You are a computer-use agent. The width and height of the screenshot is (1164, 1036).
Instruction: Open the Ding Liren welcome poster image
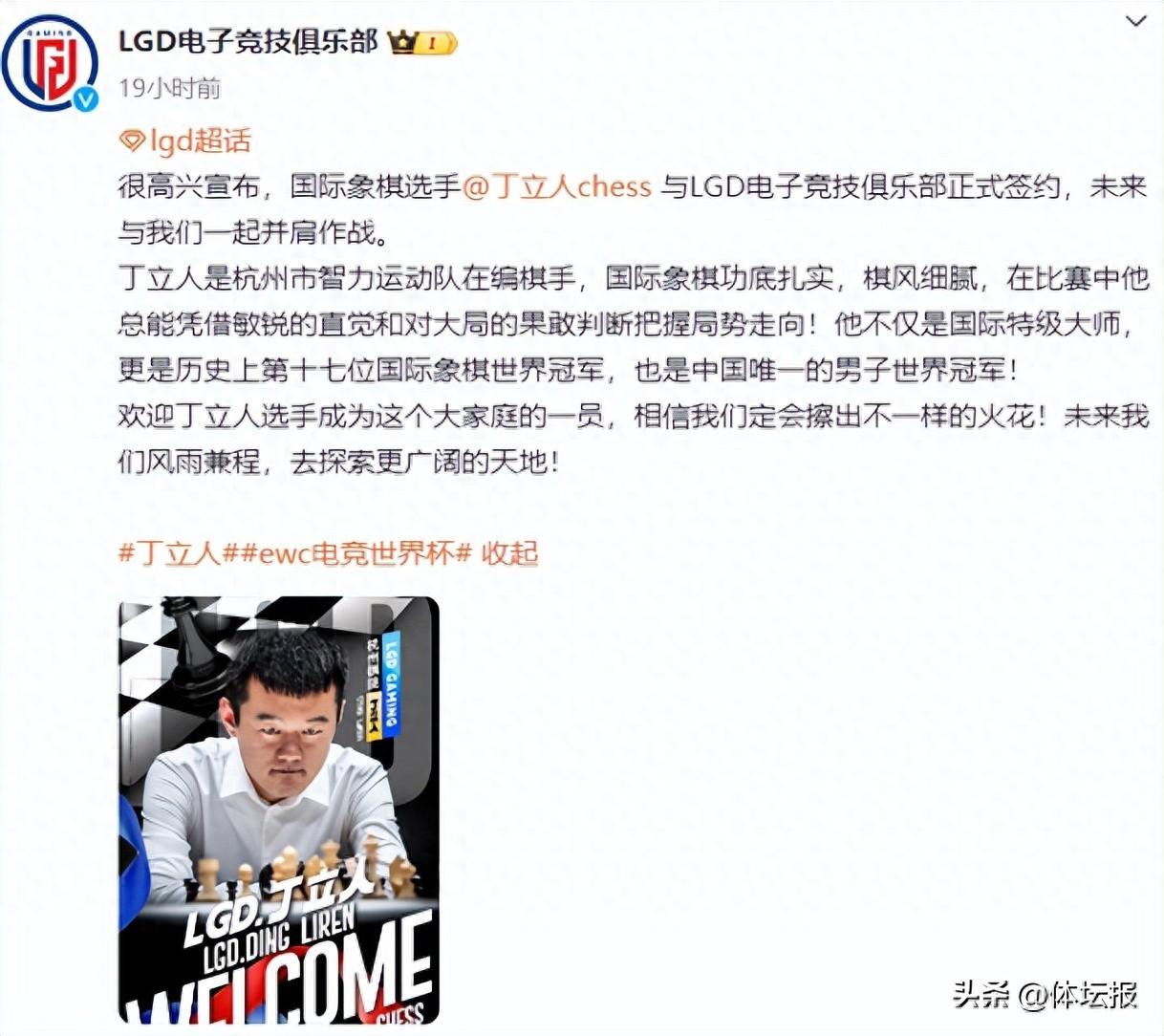278,810
